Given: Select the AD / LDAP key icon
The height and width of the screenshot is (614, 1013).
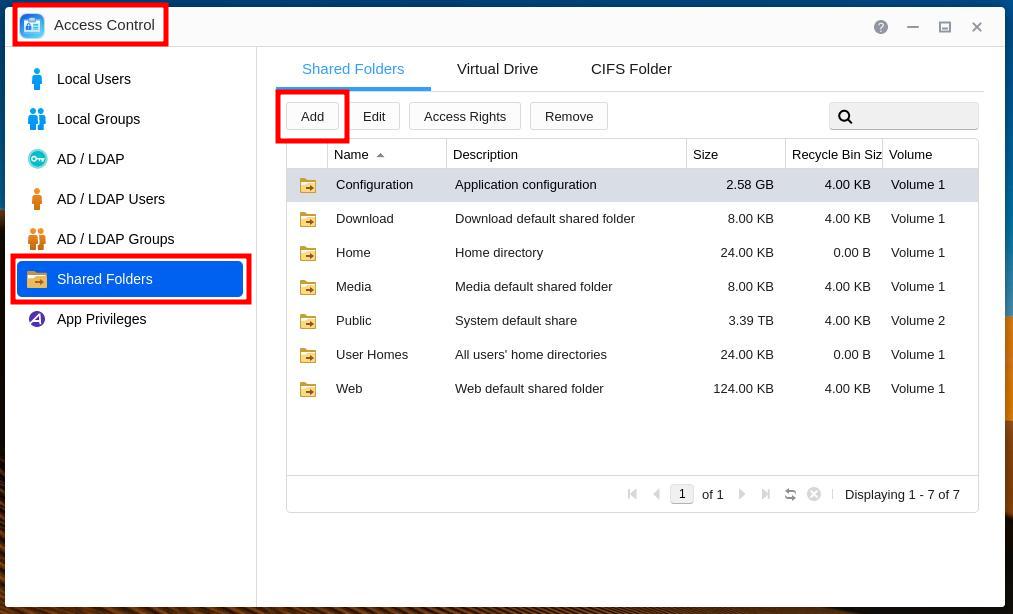Looking at the screenshot, I should 37,159.
